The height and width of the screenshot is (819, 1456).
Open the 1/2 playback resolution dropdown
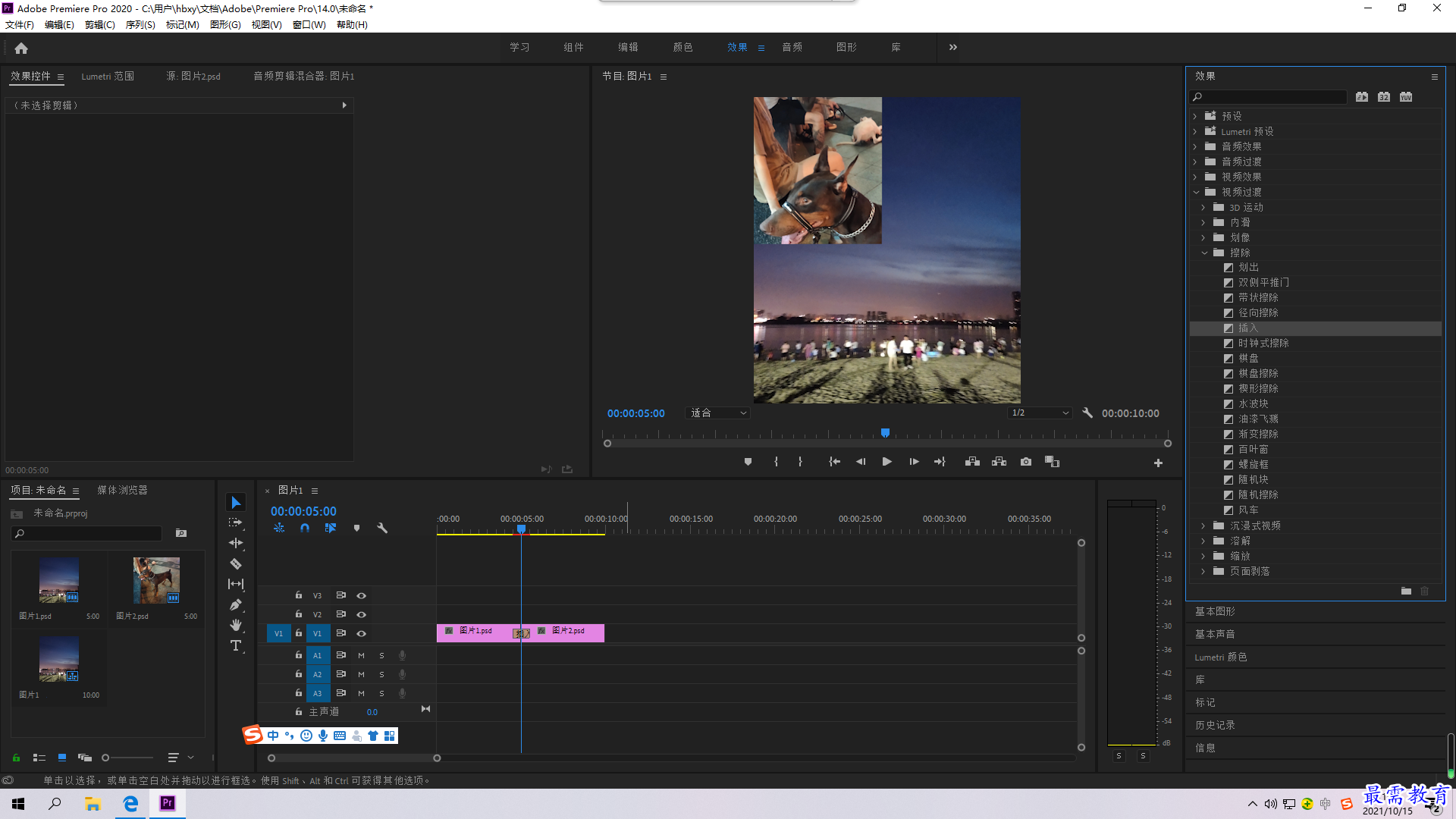coord(1040,413)
